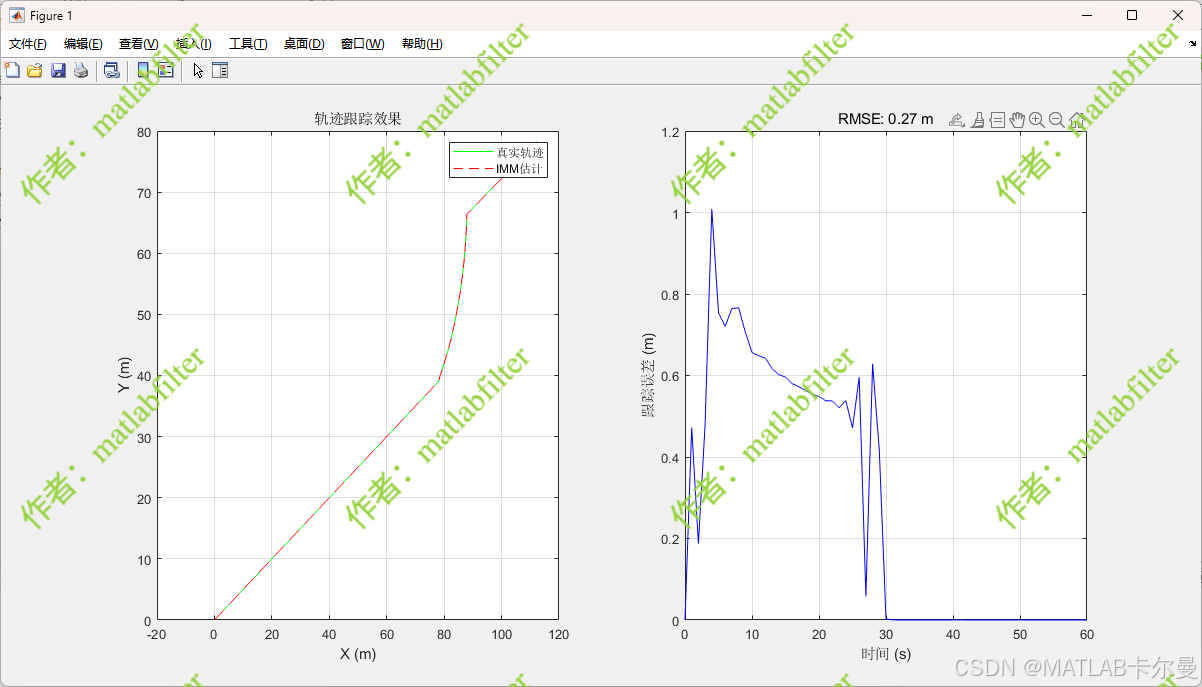Click the blue error curve peak near 1.0
1202x687 pixels.
point(711,210)
